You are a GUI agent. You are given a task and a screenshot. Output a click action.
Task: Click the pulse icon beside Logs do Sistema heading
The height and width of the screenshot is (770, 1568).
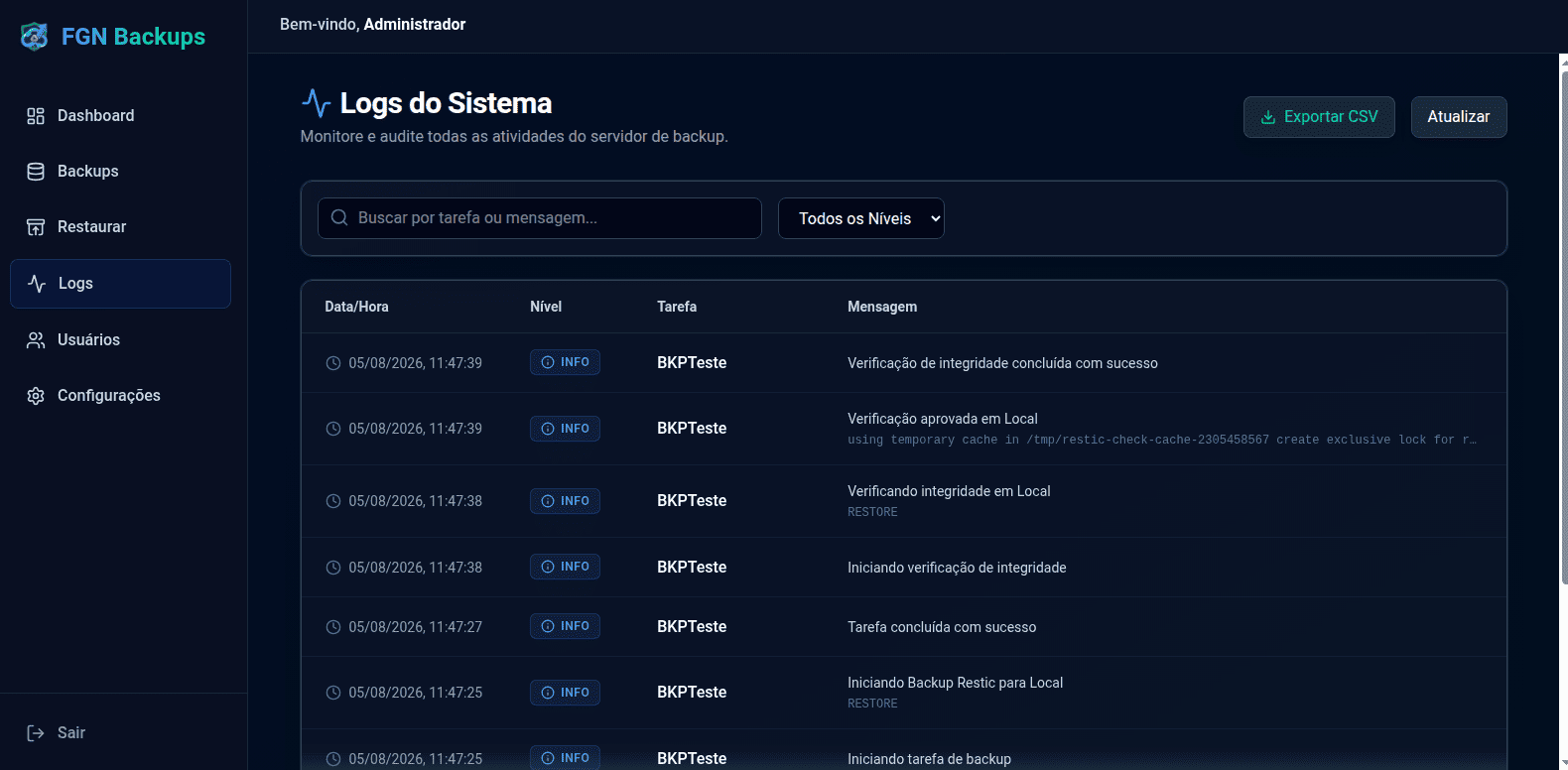coord(316,103)
